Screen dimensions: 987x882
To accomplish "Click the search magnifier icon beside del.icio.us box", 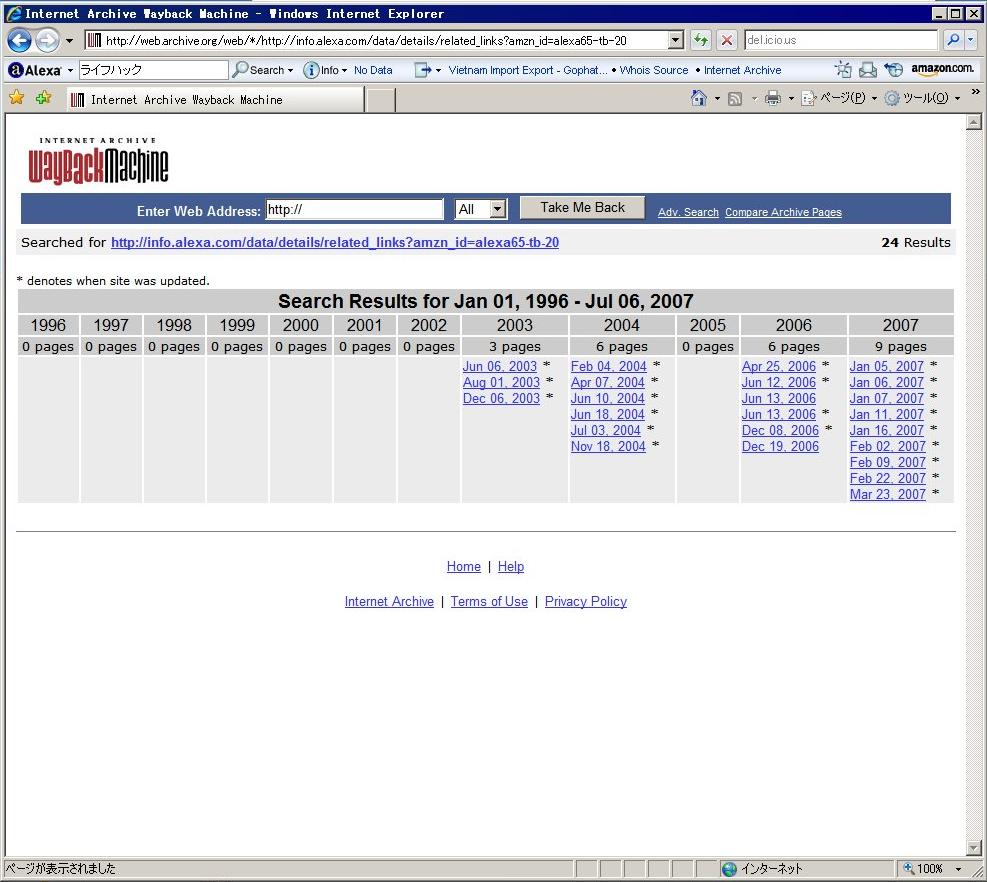I will point(953,41).
